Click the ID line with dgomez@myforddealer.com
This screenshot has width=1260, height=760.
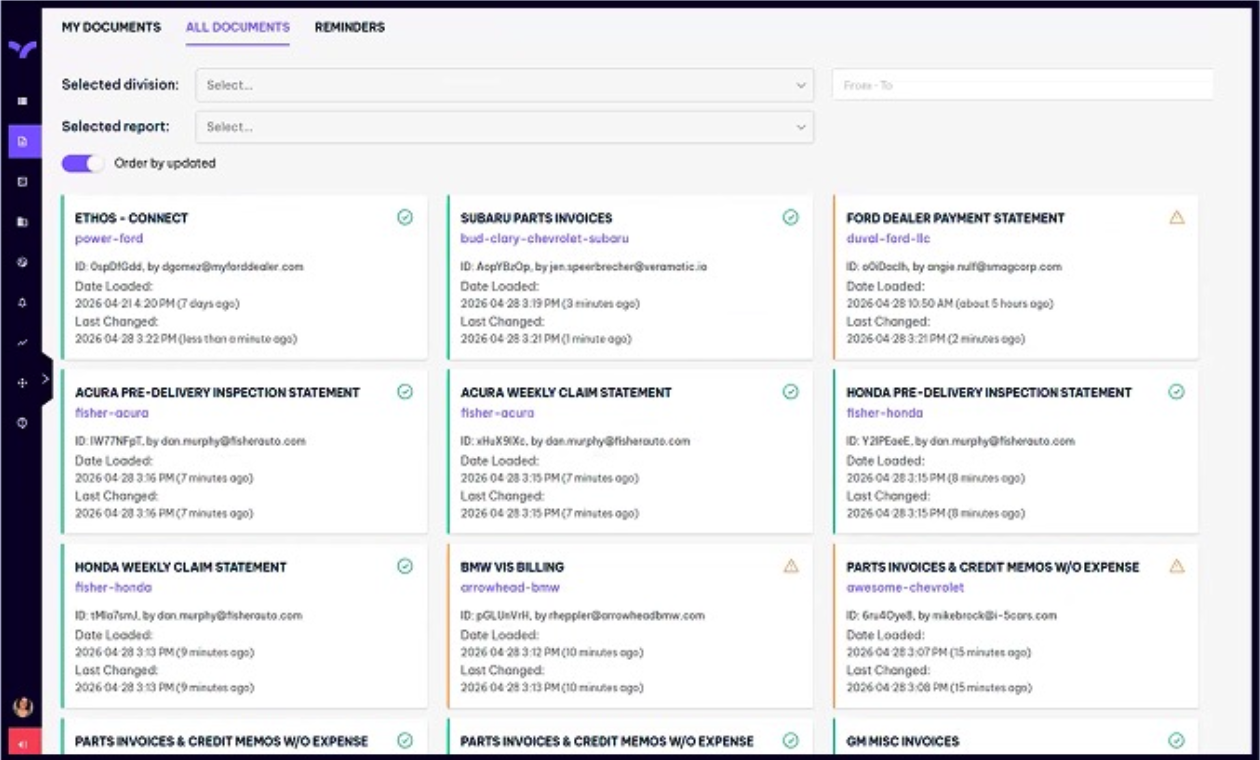click(x=189, y=267)
